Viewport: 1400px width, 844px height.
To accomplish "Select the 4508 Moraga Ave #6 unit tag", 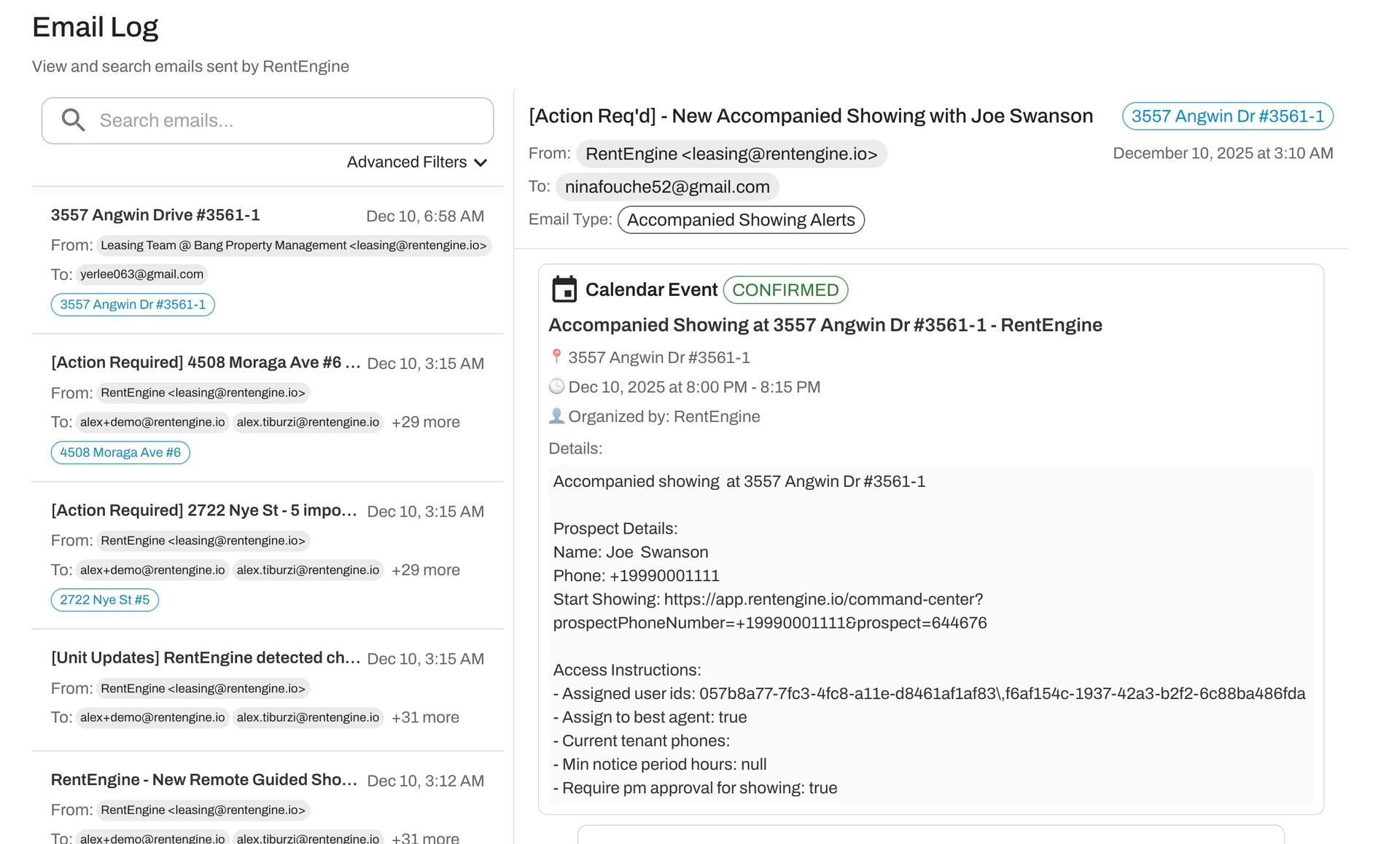I will pyautogui.click(x=120, y=452).
